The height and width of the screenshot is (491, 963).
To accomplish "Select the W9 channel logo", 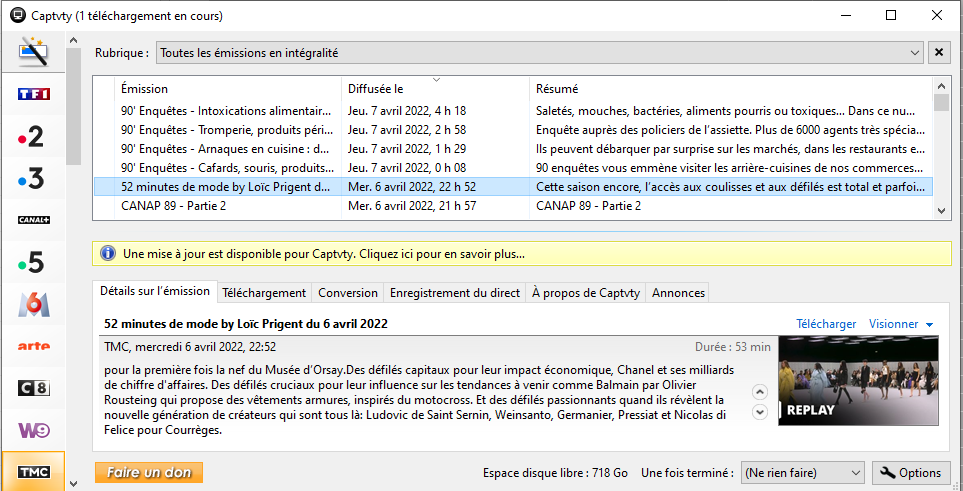I will point(33,430).
